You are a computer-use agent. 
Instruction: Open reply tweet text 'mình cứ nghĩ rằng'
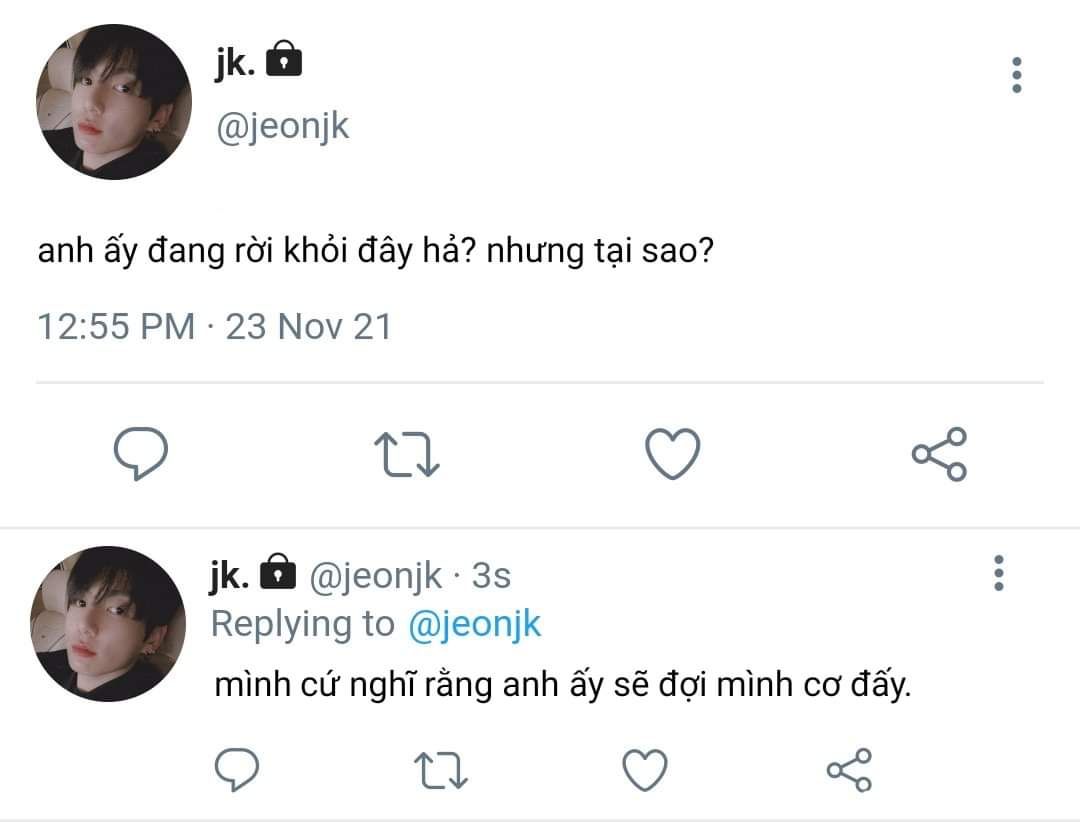click(x=354, y=686)
